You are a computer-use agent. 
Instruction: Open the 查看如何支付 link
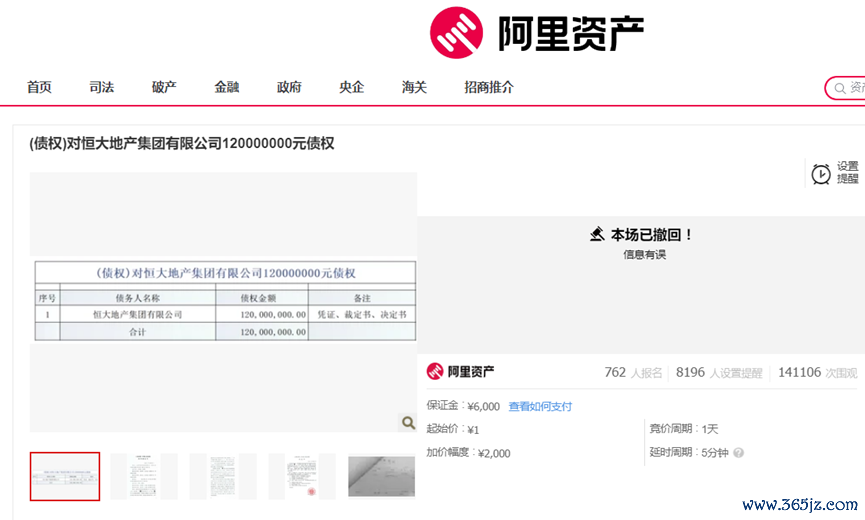tap(540, 406)
